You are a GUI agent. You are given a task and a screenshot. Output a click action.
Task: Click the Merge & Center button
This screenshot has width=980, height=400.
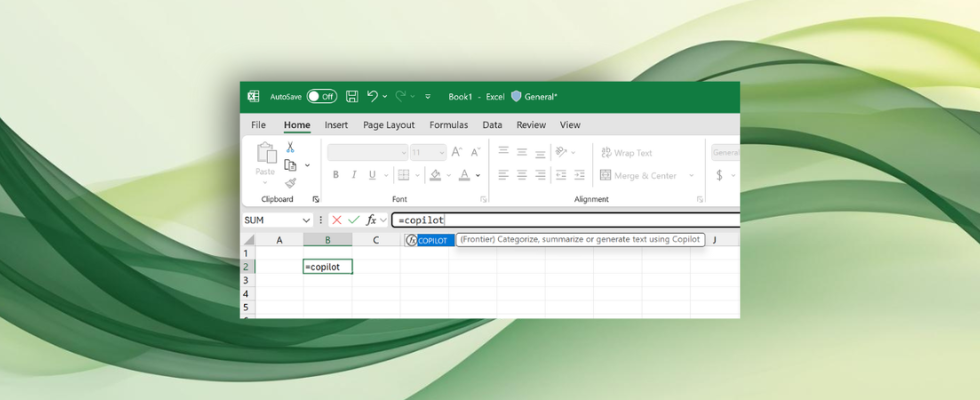click(637, 176)
